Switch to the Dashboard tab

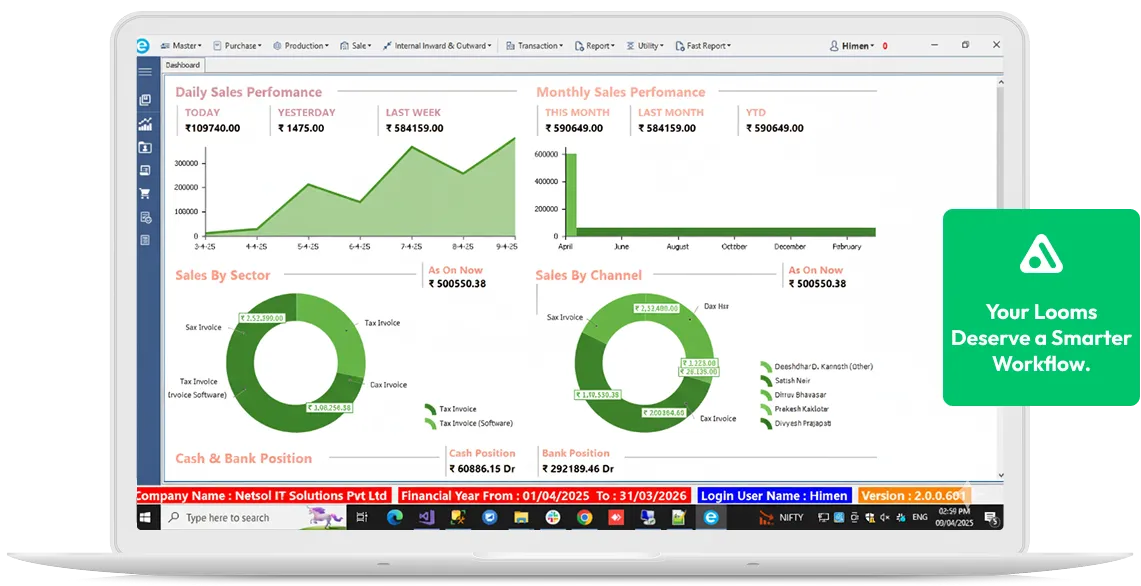pyautogui.click(x=183, y=65)
